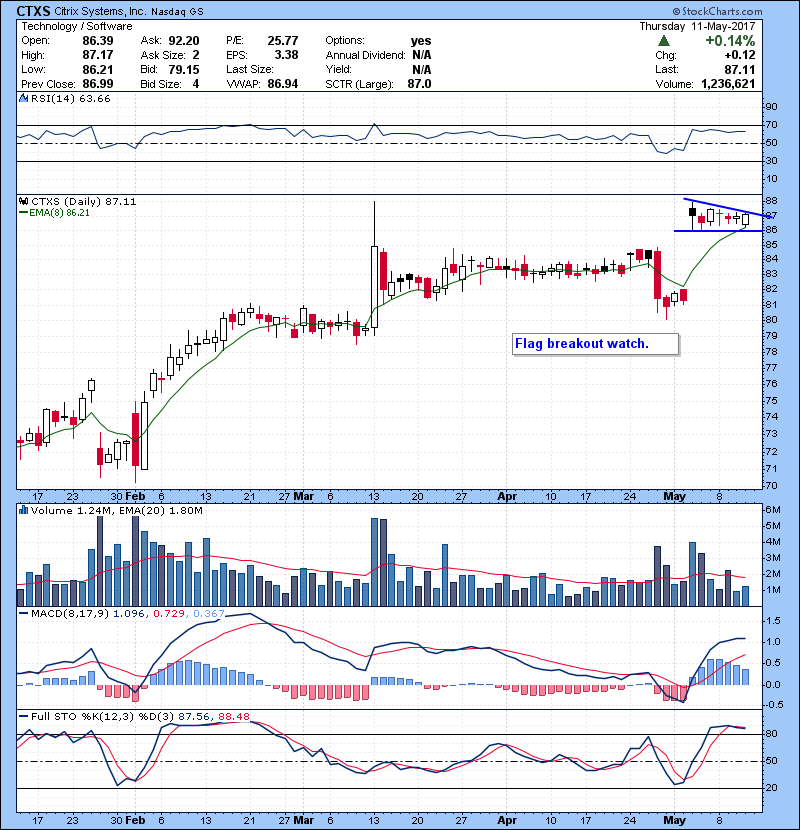Viewport: 800px width, 830px height.
Task: Click the MACD histogram value 0.367
Action: click(209, 613)
